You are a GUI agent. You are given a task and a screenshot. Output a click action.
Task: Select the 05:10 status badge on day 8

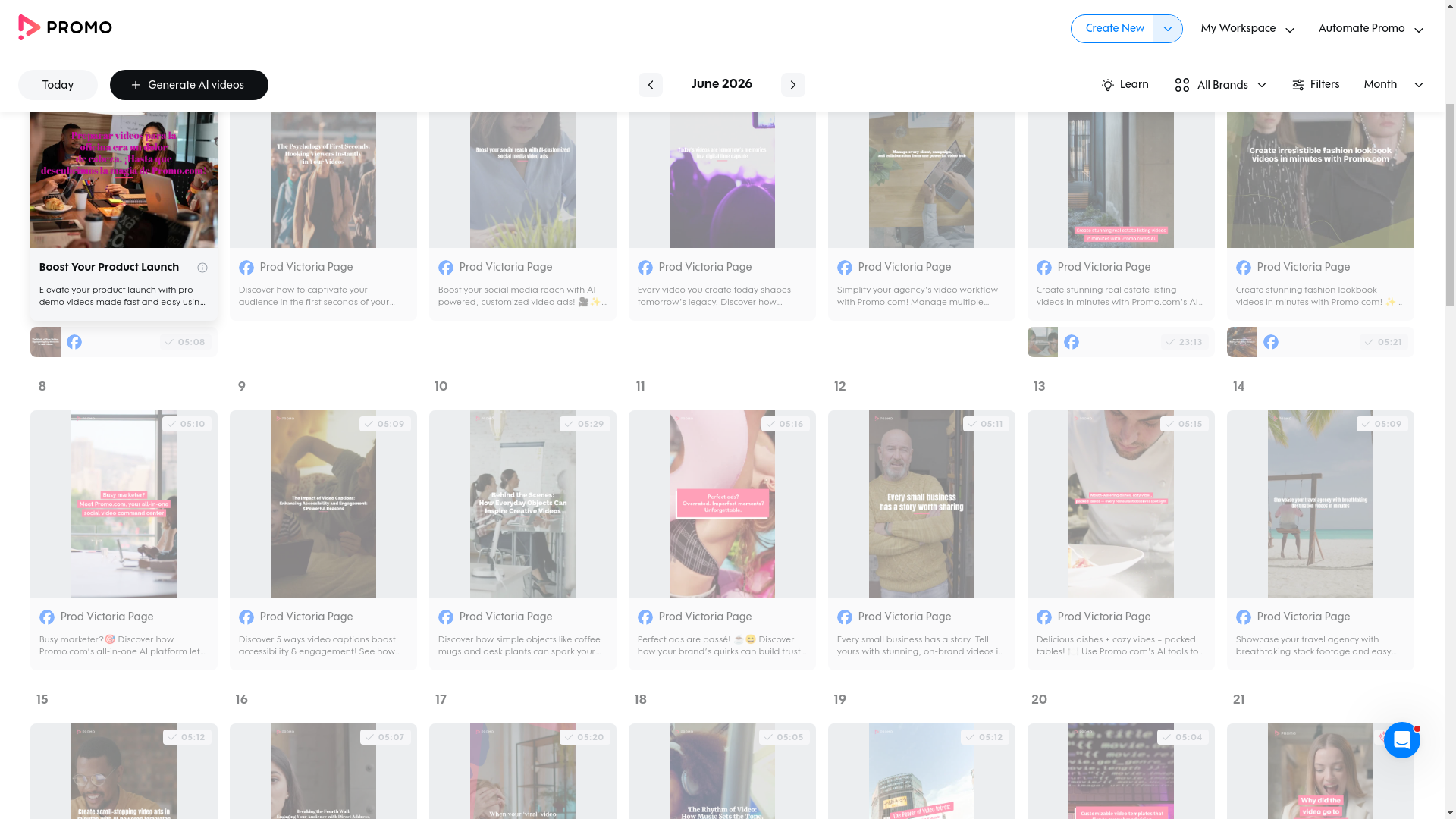point(187,424)
